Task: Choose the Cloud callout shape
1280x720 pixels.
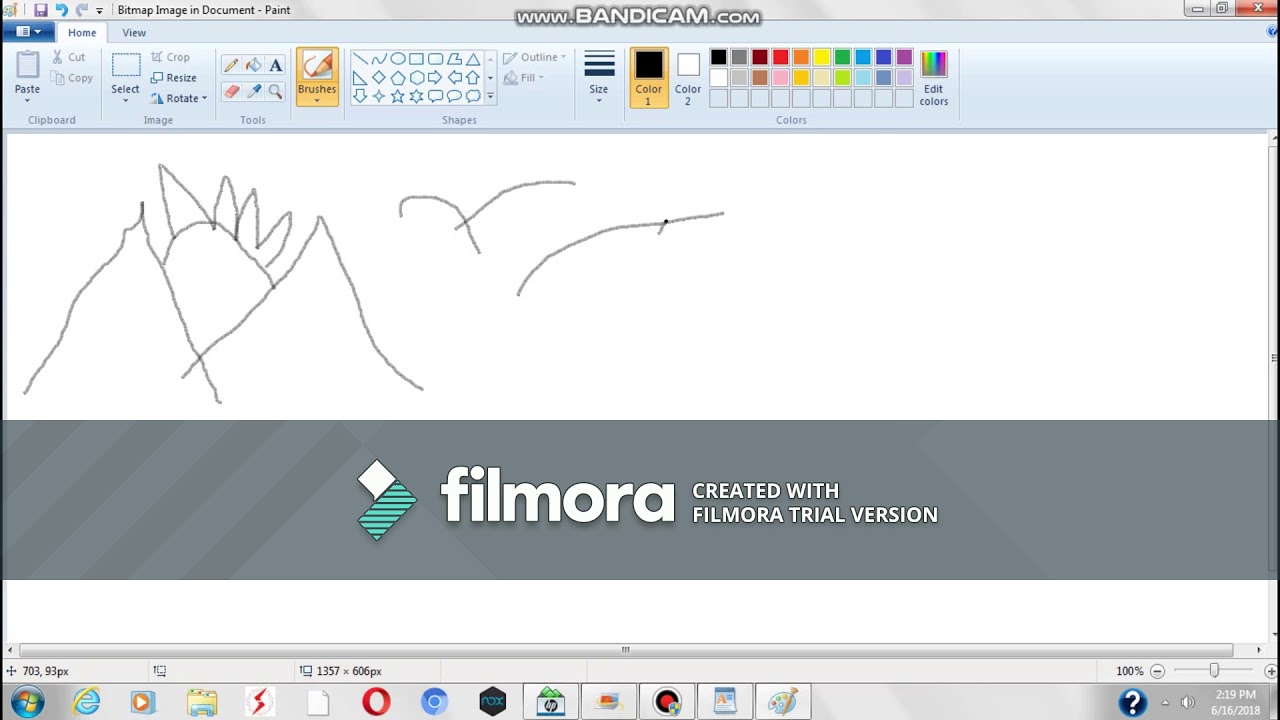Action: [474, 96]
